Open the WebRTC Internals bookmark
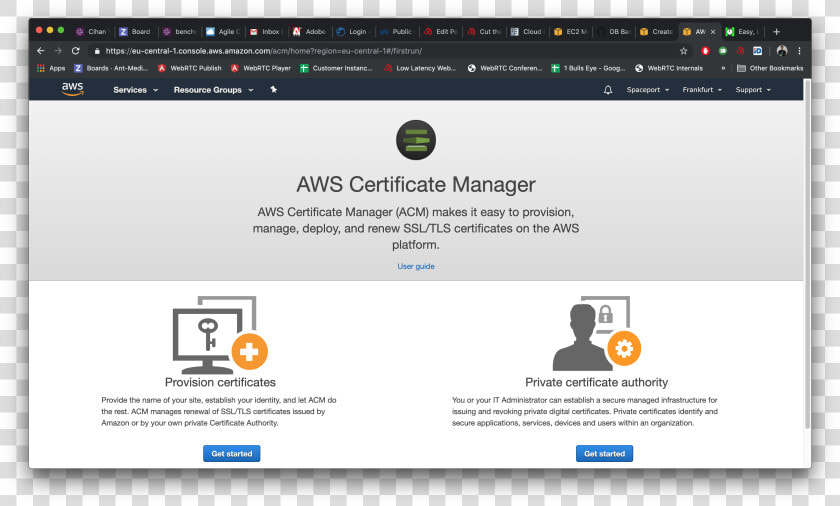This screenshot has width=840, height=506. tap(669, 68)
